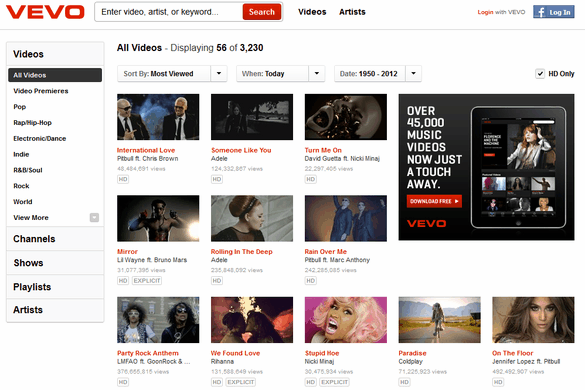The height and width of the screenshot is (390, 585).
Task: Open Rolling In The Deep title link
Action: click(241, 252)
